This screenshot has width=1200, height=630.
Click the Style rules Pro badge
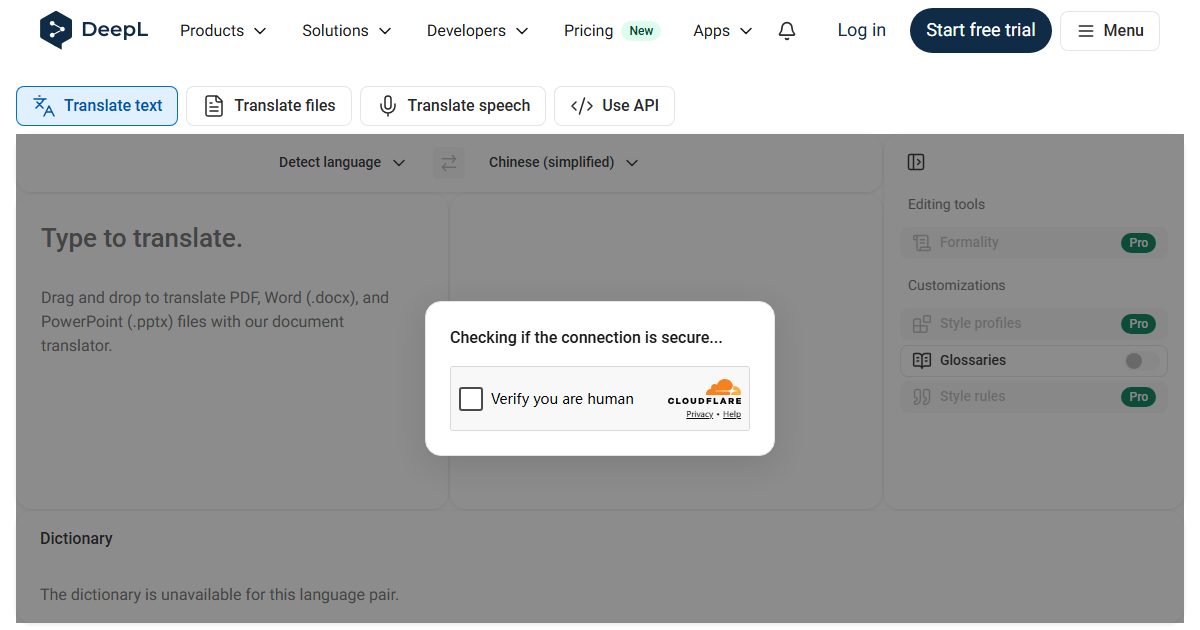click(x=1138, y=397)
